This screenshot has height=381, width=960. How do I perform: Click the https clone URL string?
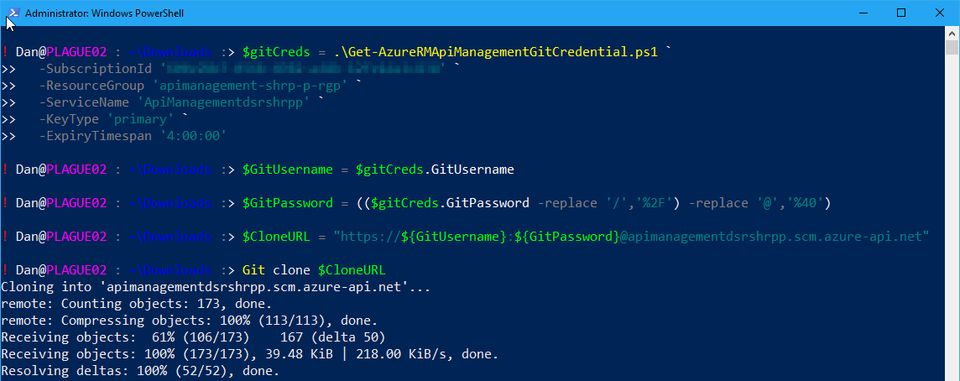pos(632,236)
